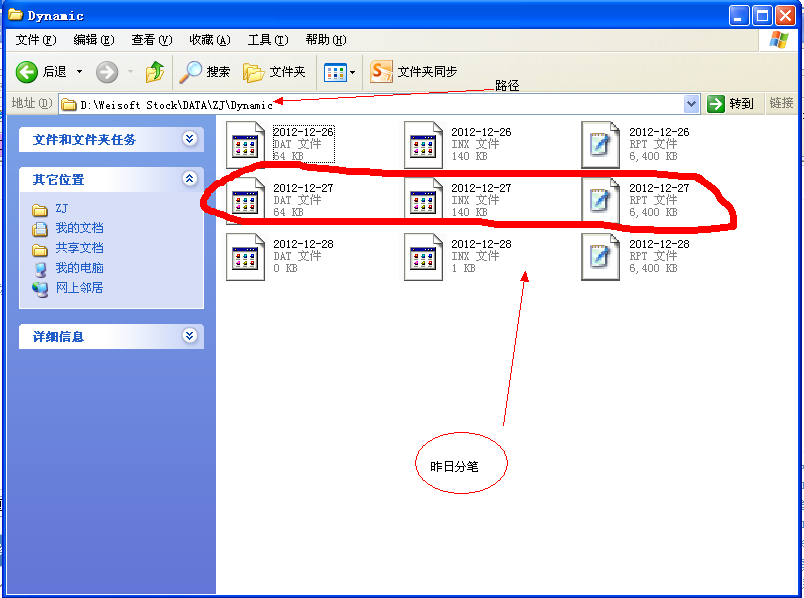The width and height of the screenshot is (804, 598).
Task: Click the Network Neighborhood icon (网上邻居)
Action: pos(39,289)
